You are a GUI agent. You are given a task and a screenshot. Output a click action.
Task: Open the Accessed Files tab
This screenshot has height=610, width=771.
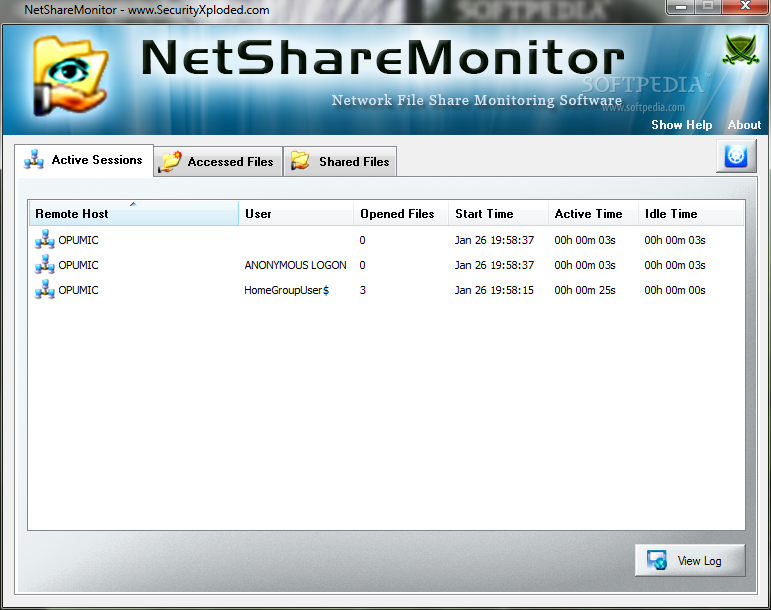[218, 162]
